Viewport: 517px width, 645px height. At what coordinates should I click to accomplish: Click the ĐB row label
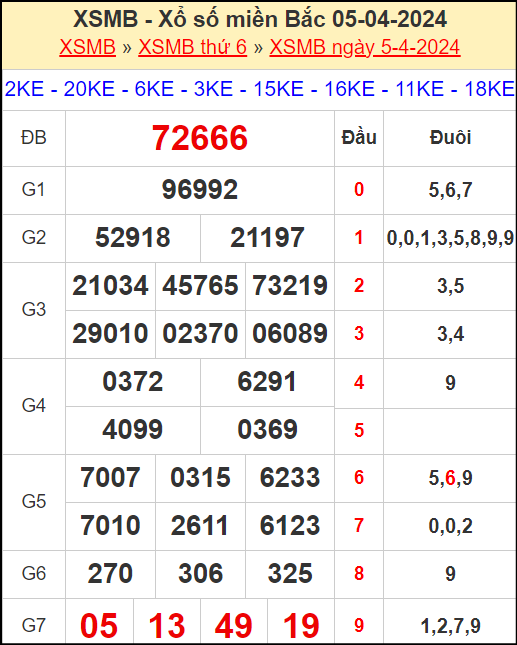pos(34,138)
